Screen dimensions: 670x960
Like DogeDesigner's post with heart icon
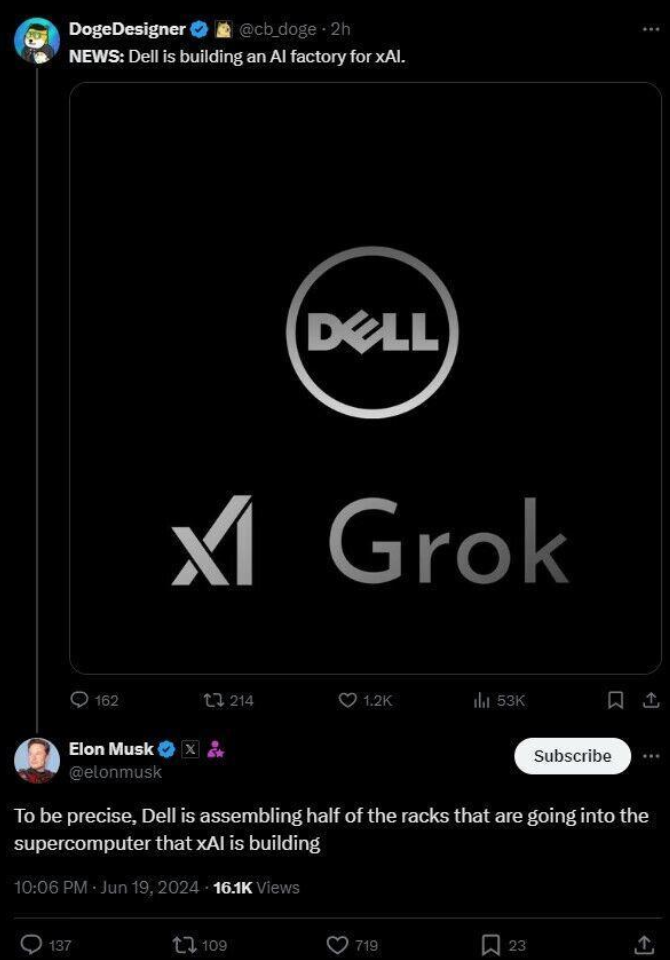pyautogui.click(x=346, y=700)
